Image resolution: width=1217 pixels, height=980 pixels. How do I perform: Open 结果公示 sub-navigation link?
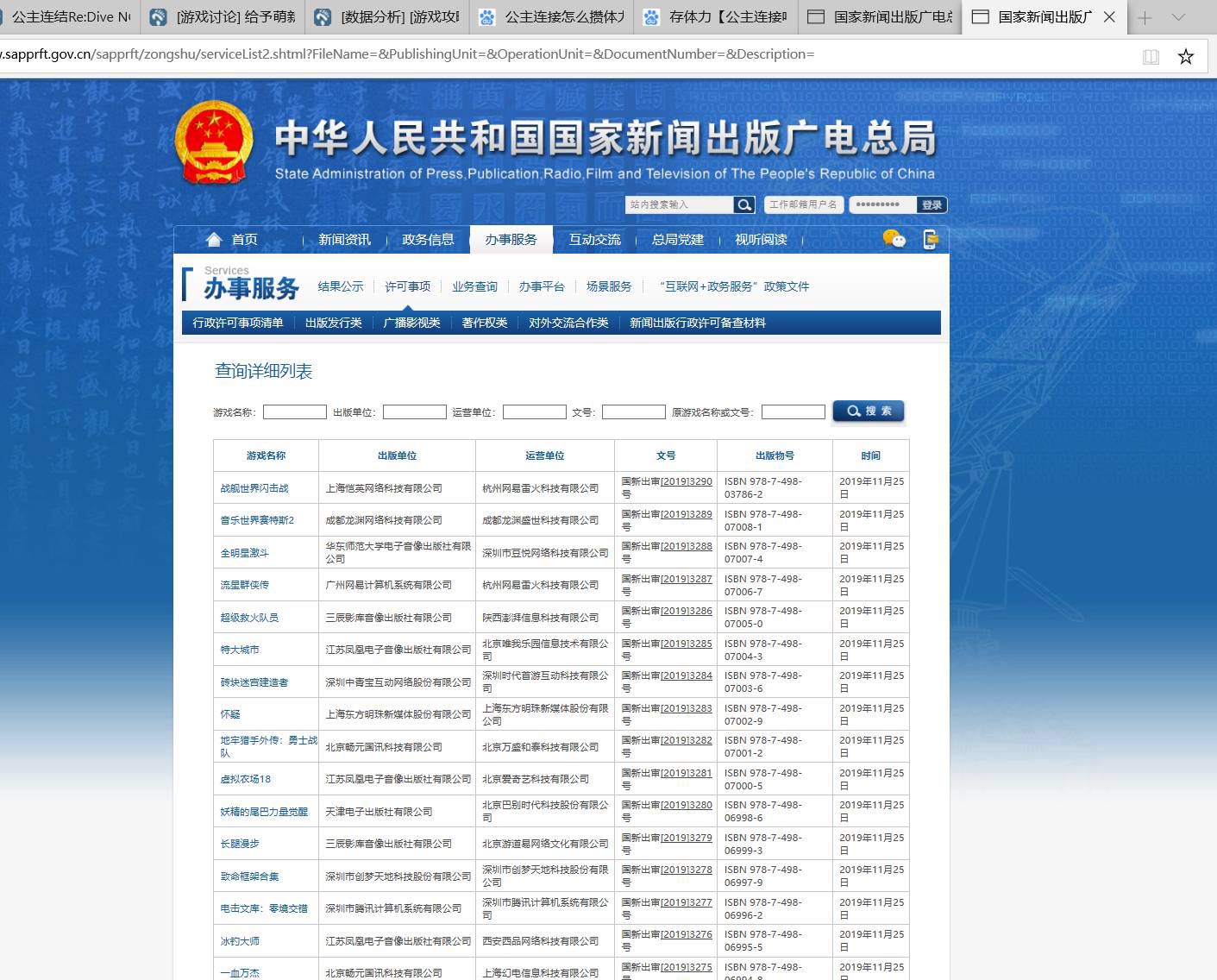click(x=341, y=286)
